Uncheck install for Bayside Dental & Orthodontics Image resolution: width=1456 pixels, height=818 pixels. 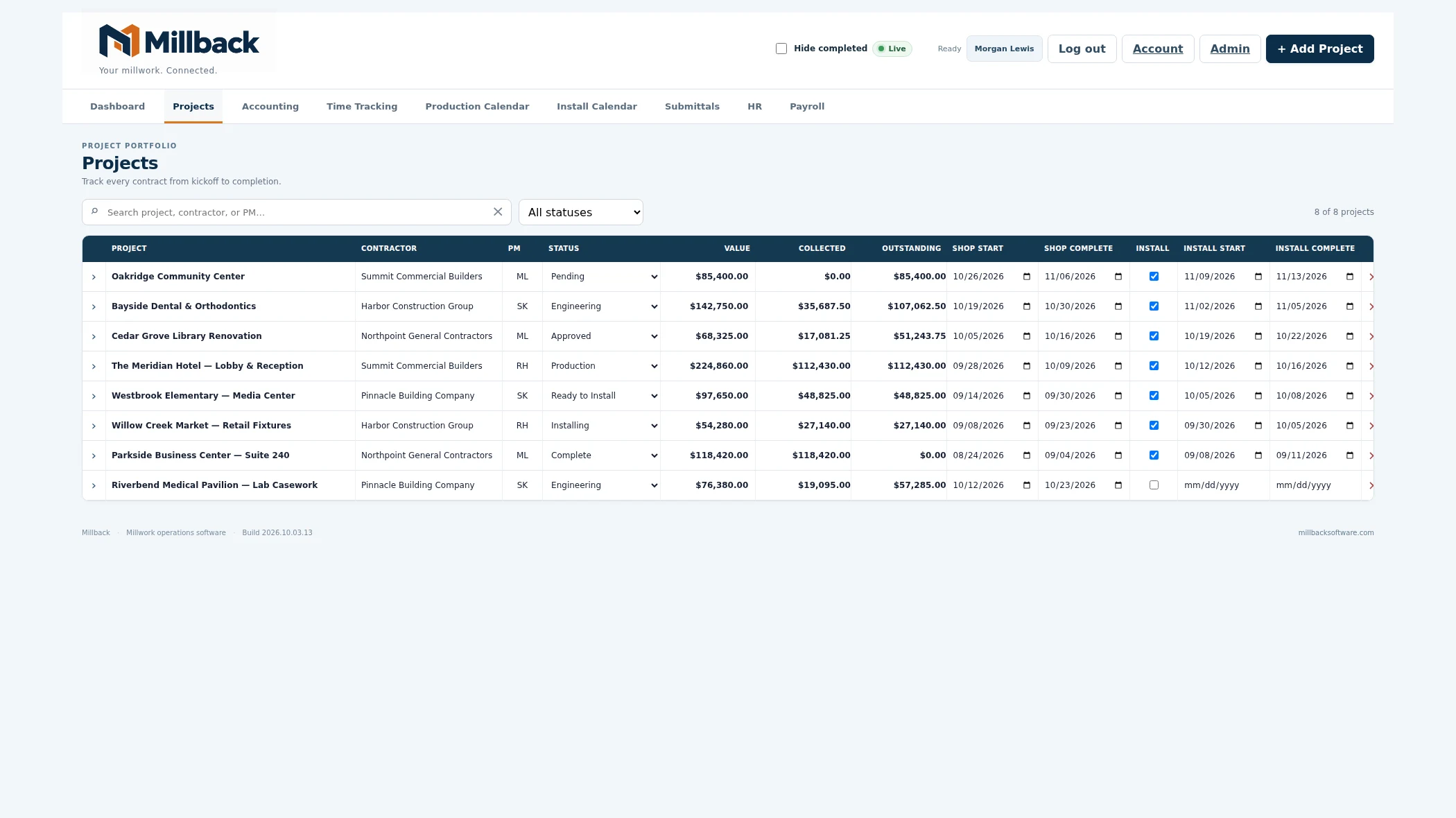tap(1154, 306)
